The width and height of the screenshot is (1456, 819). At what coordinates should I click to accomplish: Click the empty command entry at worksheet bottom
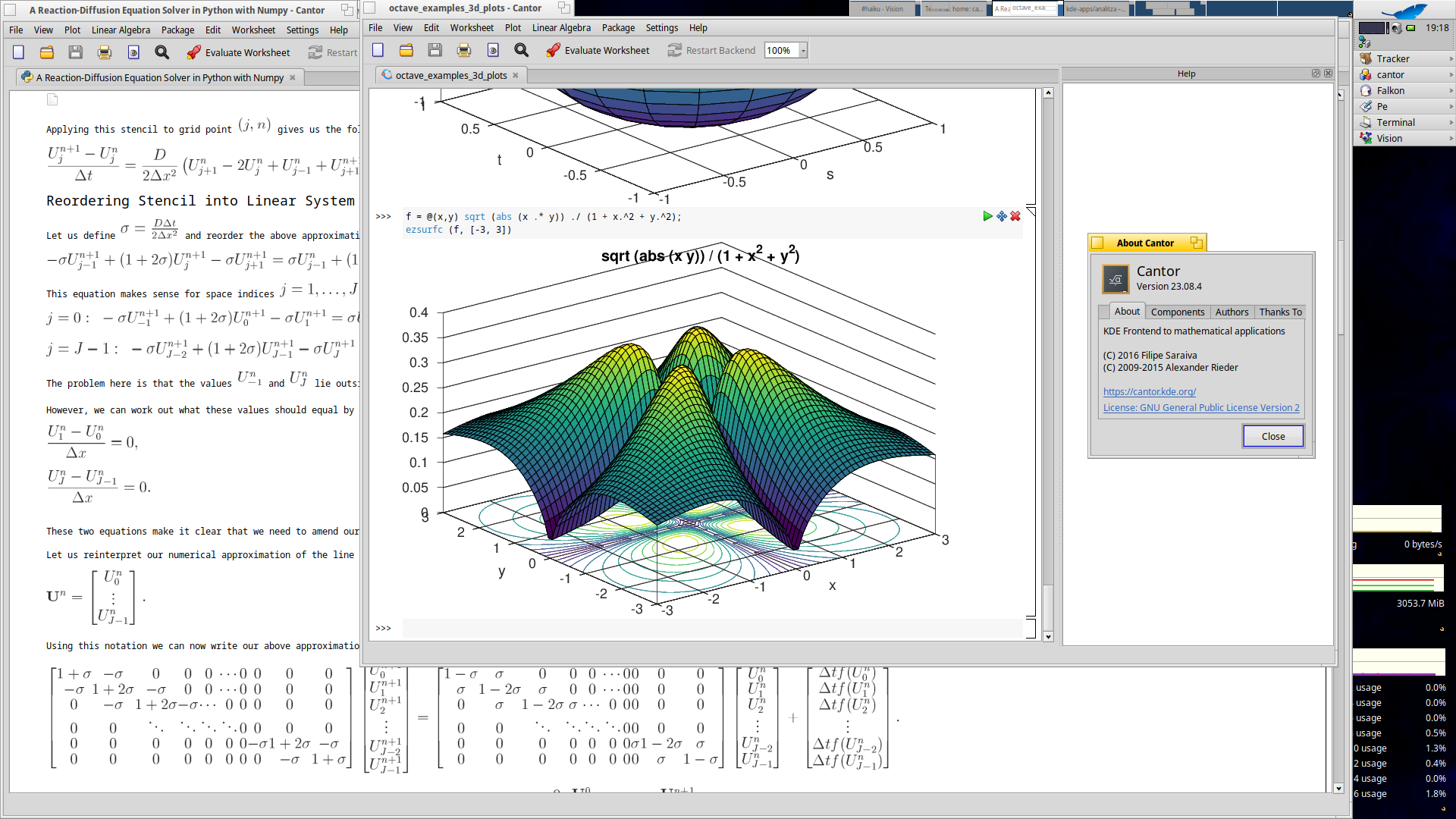pyautogui.click(x=712, y=628)
